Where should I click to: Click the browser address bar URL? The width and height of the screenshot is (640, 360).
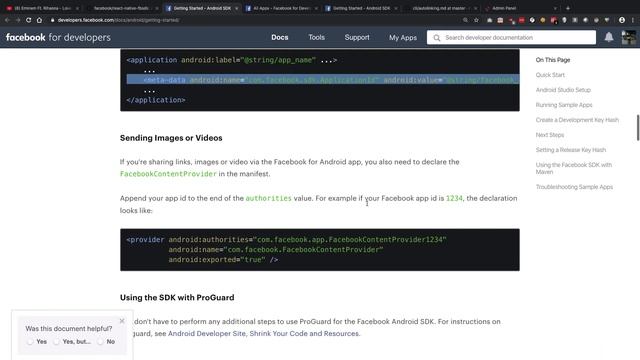(118, 20)
